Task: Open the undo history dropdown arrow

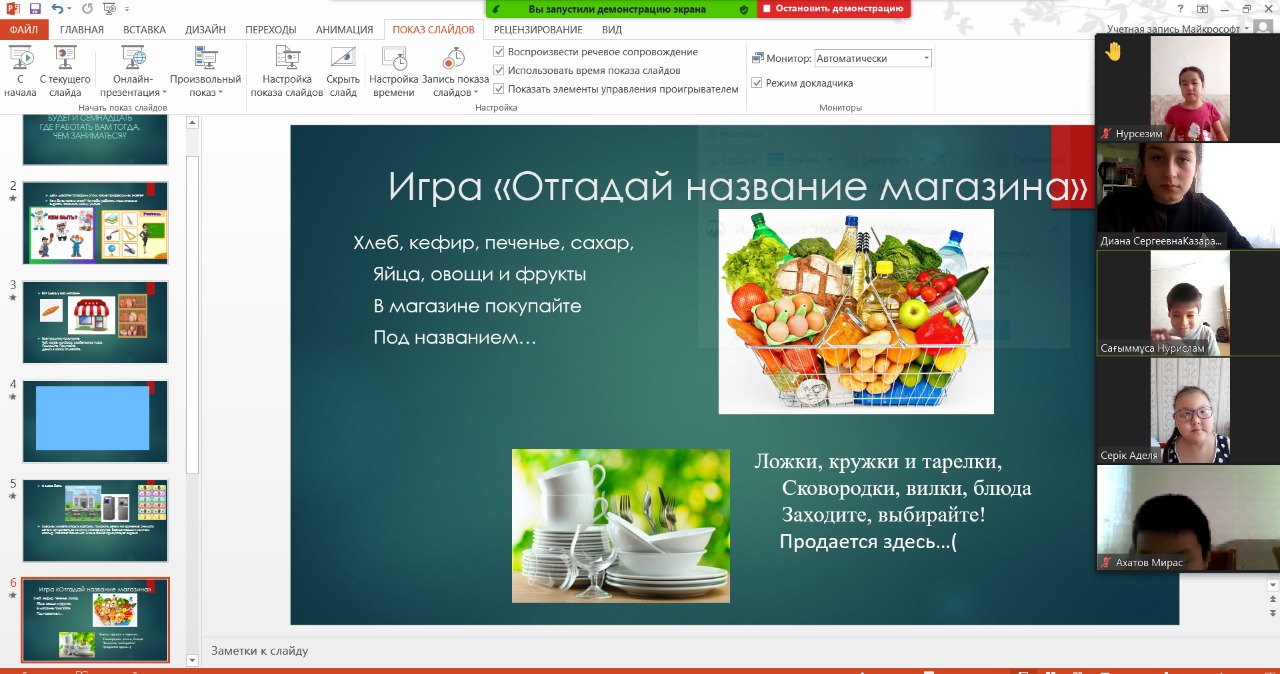Action: click(x=69, y=9)
